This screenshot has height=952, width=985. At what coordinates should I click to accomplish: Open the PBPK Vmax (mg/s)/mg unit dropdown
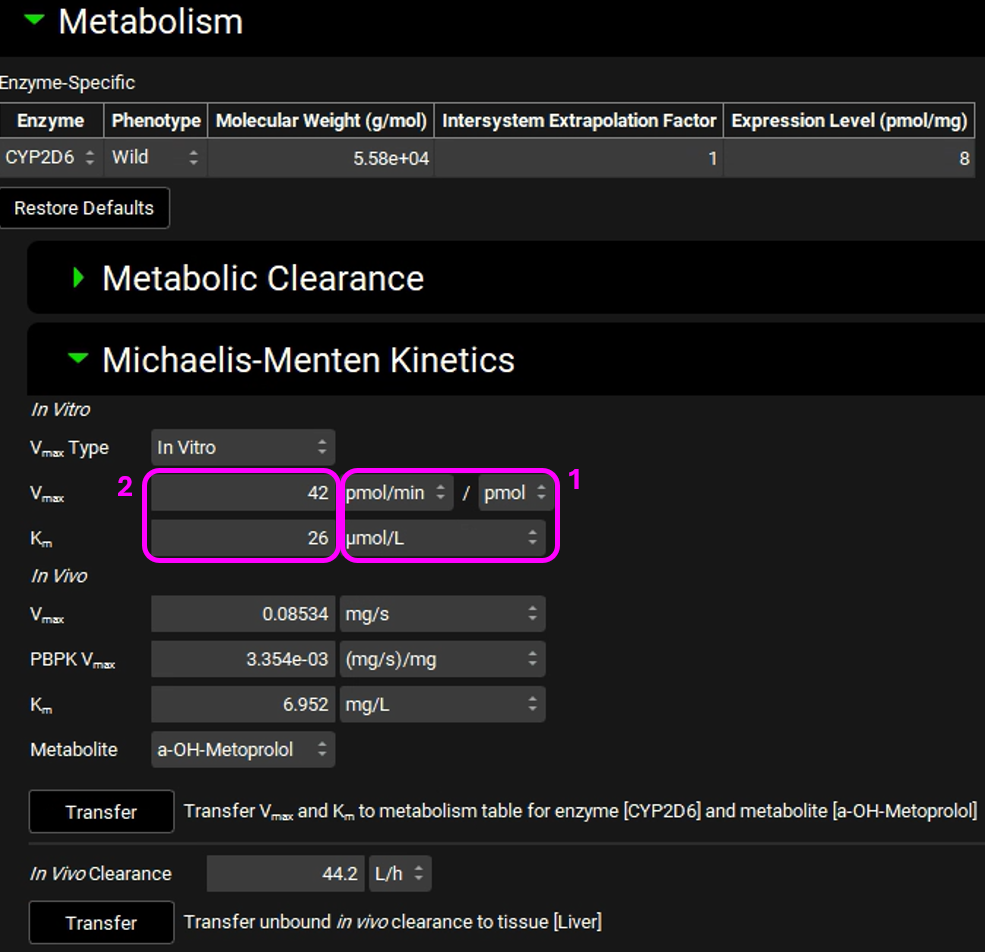point(443,659)
